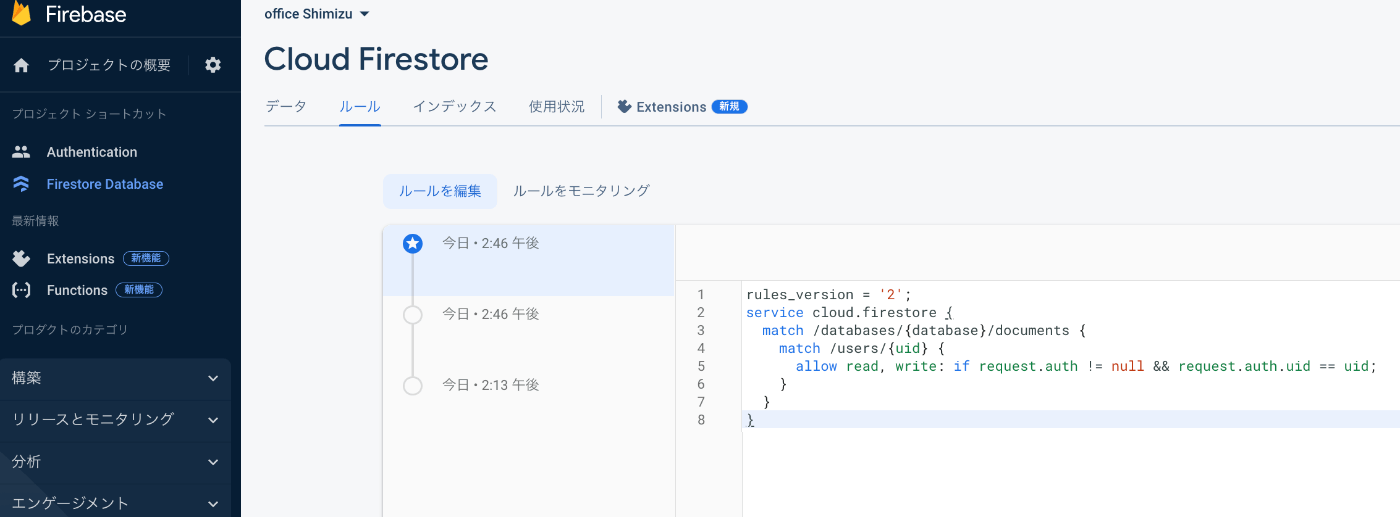Click code line match /databases/{database}/documents
Screen dimensions: 1400x517
[923, 330]
